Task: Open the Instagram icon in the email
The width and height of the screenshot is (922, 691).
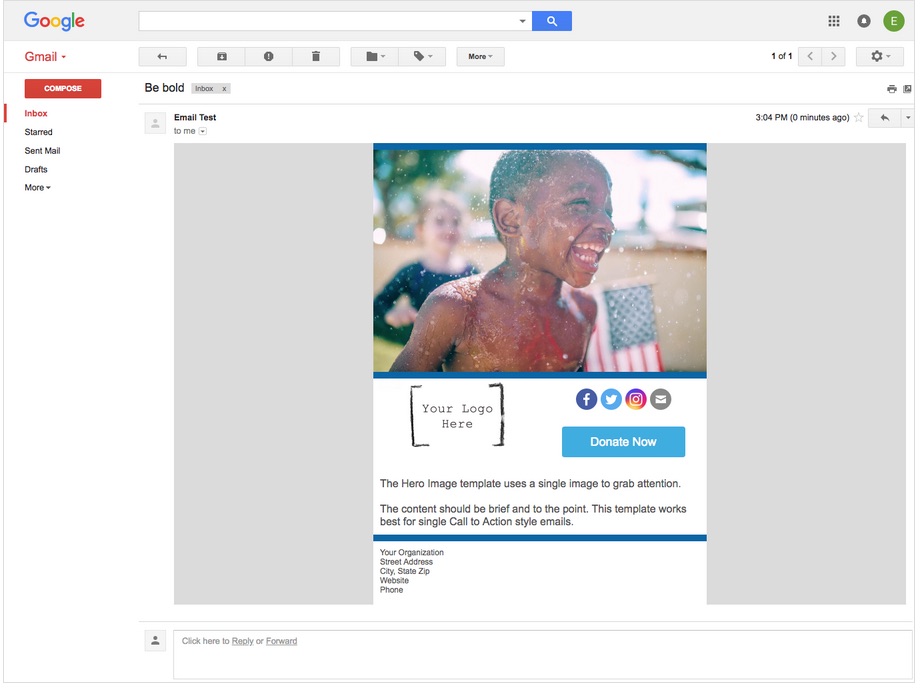Action: pos(636,399)
